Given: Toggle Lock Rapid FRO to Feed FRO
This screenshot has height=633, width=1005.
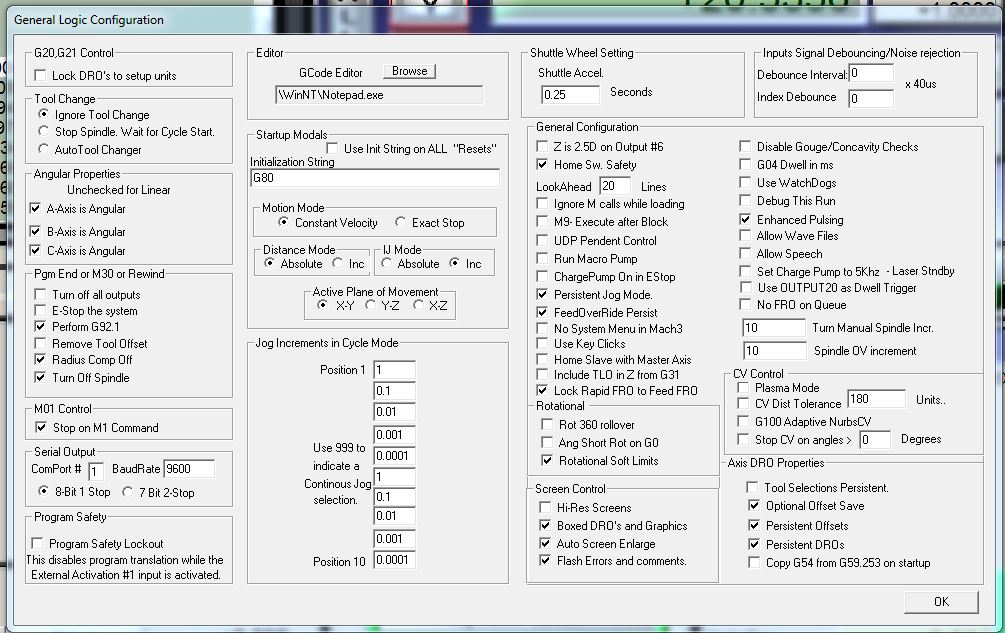Looking at the screenshot, I should (542, 390).
